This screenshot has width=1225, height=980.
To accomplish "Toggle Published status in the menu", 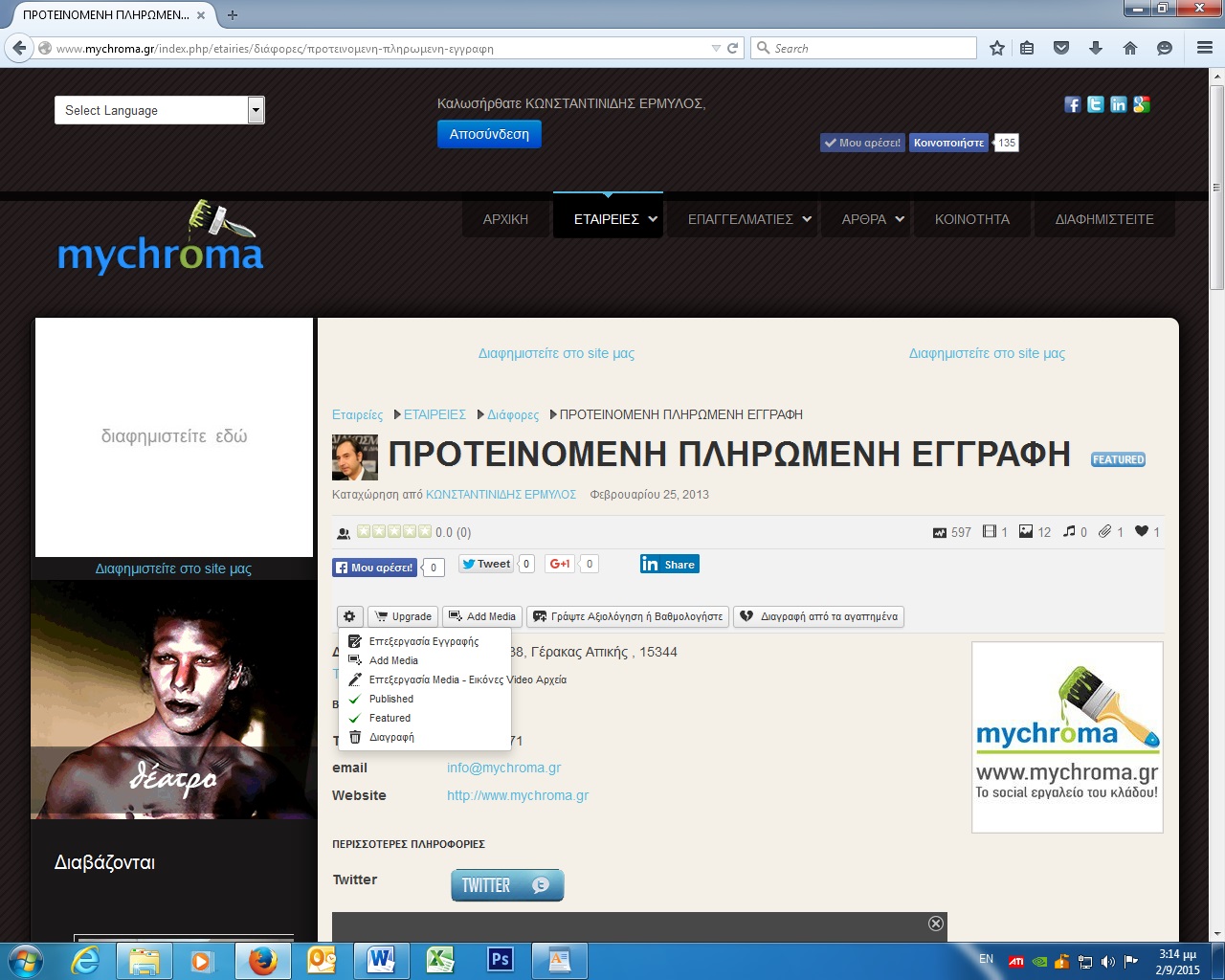I will 390,699.
